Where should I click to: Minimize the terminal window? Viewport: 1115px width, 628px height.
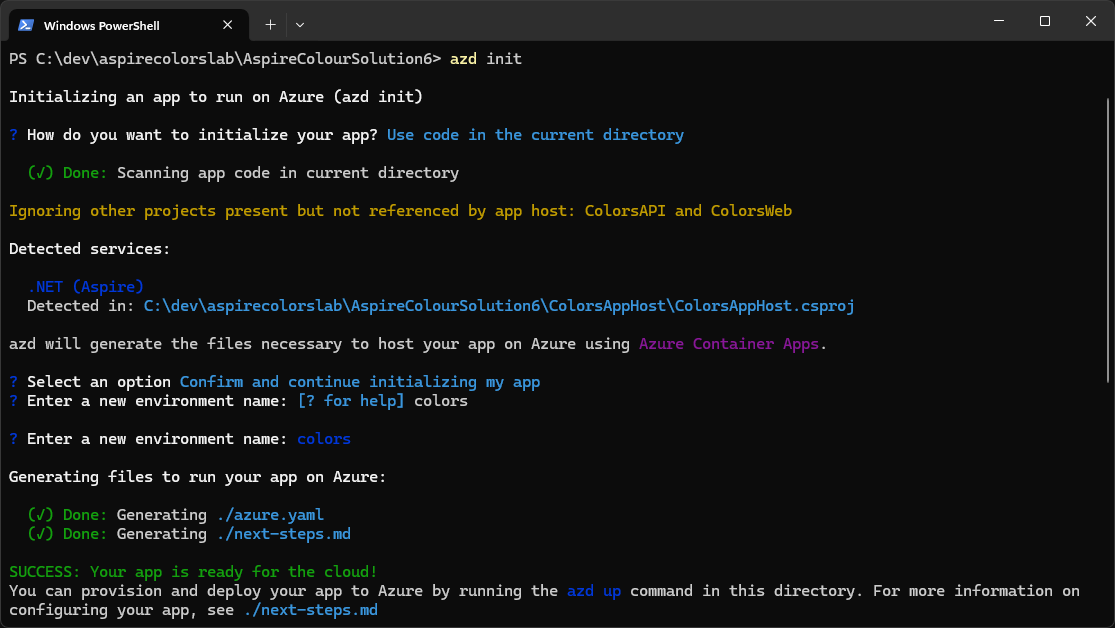click(997, 21)
